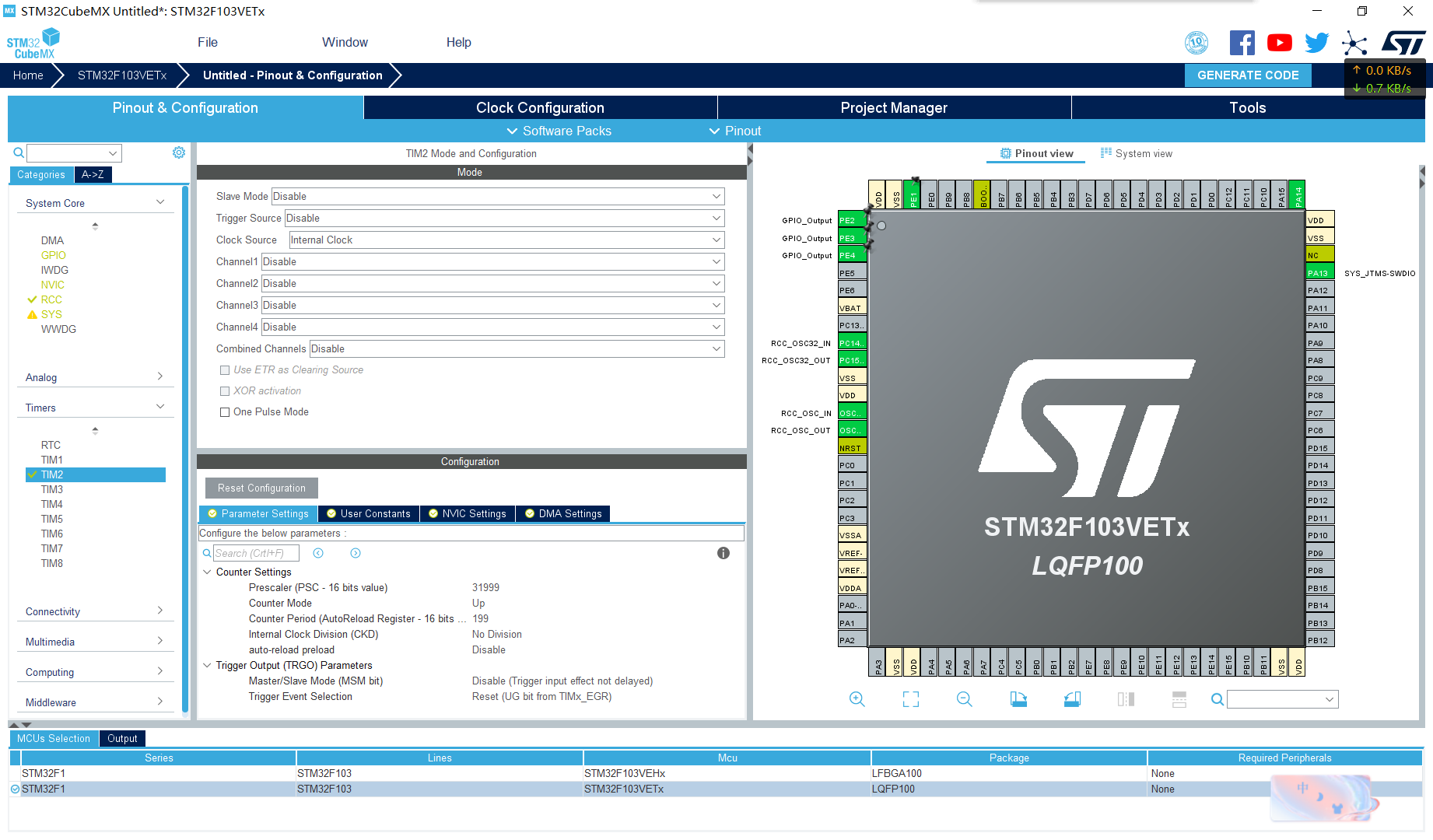Open search settings gear next to search box
This screenshot has height=840, width=1433.
[x=179, y=152]
